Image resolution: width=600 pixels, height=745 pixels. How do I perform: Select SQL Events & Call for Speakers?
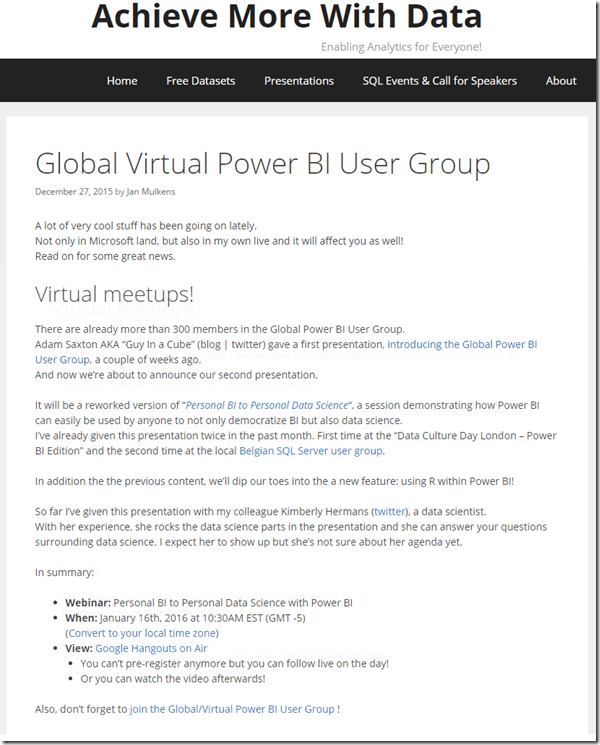click(x=440, y=81)
